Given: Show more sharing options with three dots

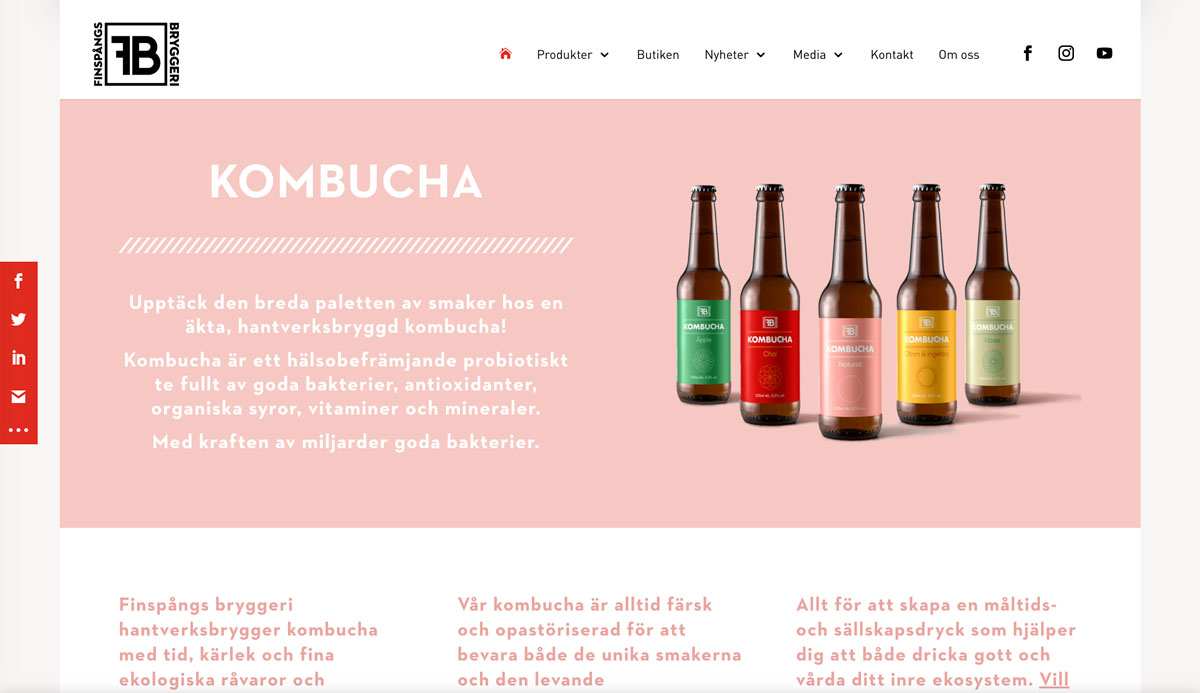Looking at the screenshot, I should tap(18, 431).
